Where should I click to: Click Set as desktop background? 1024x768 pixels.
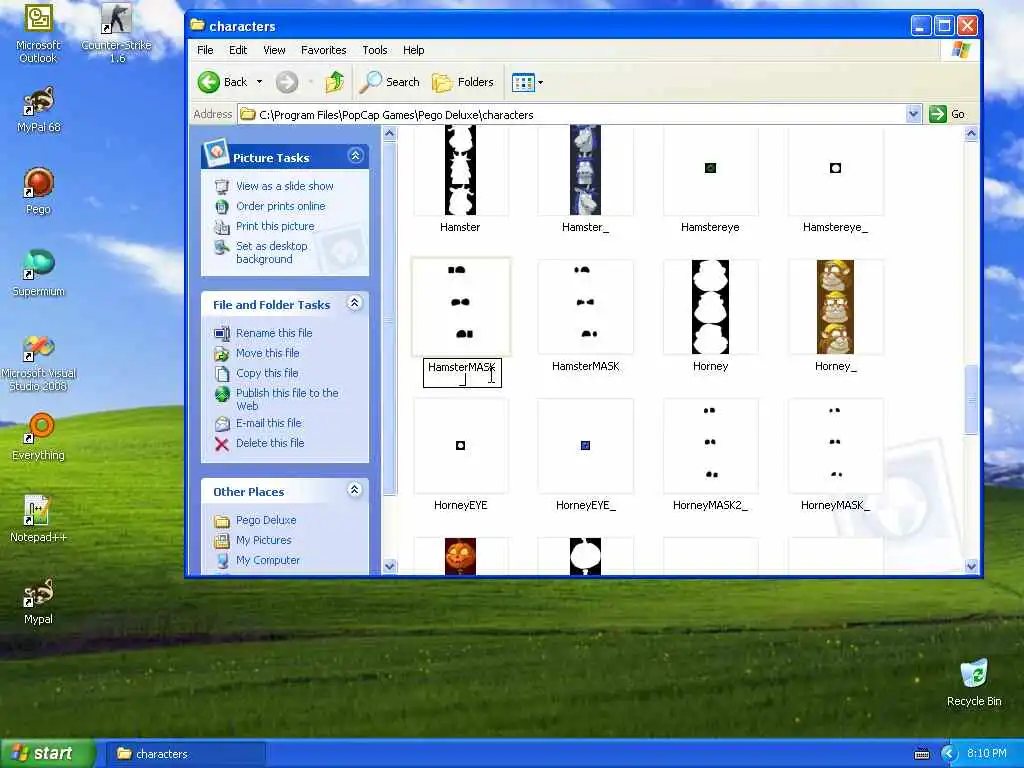pyautogui.click(x=272, y=253)
